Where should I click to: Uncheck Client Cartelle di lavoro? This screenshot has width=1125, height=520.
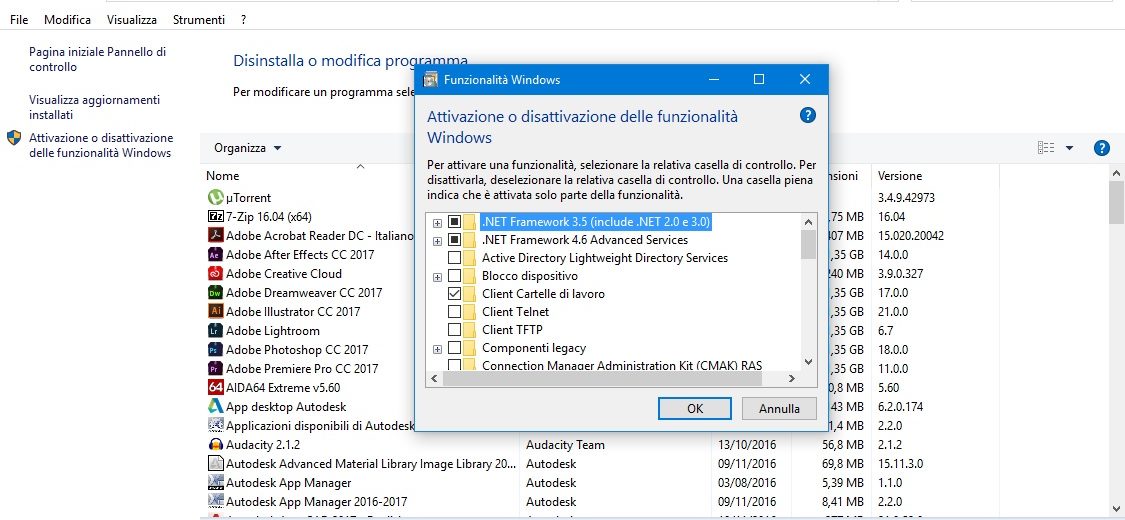coord(454,294)
